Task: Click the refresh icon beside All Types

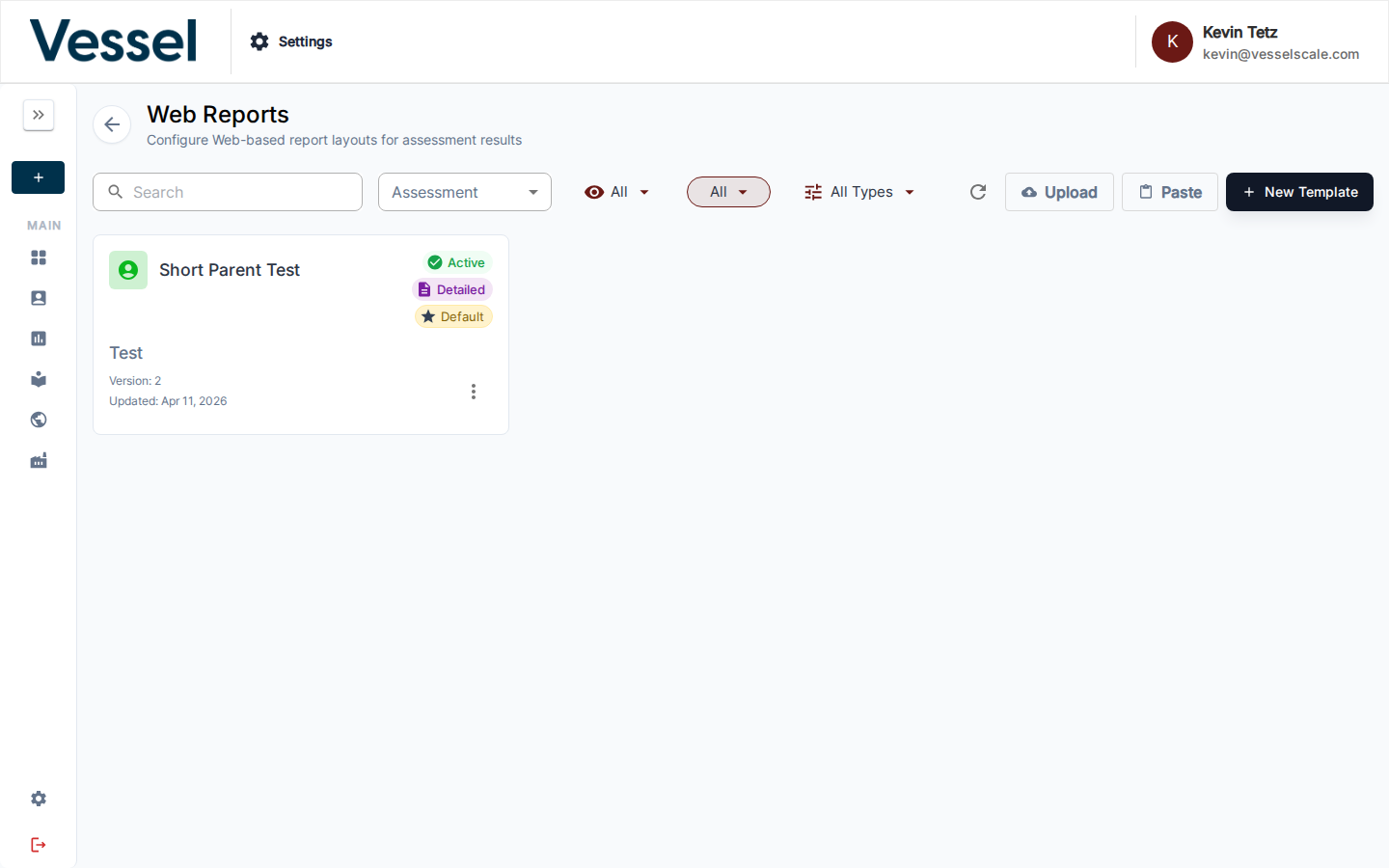Action: pyautogui.click(x=977, y=192)
